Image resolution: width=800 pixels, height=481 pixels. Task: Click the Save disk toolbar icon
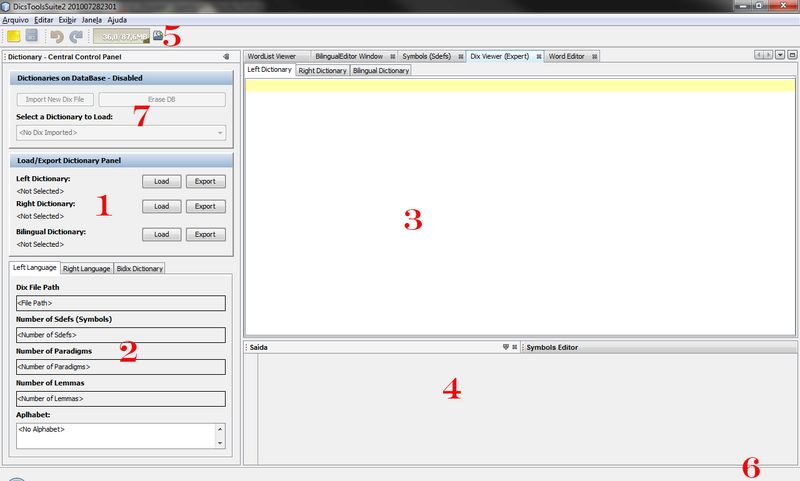[x=31, y=36]
